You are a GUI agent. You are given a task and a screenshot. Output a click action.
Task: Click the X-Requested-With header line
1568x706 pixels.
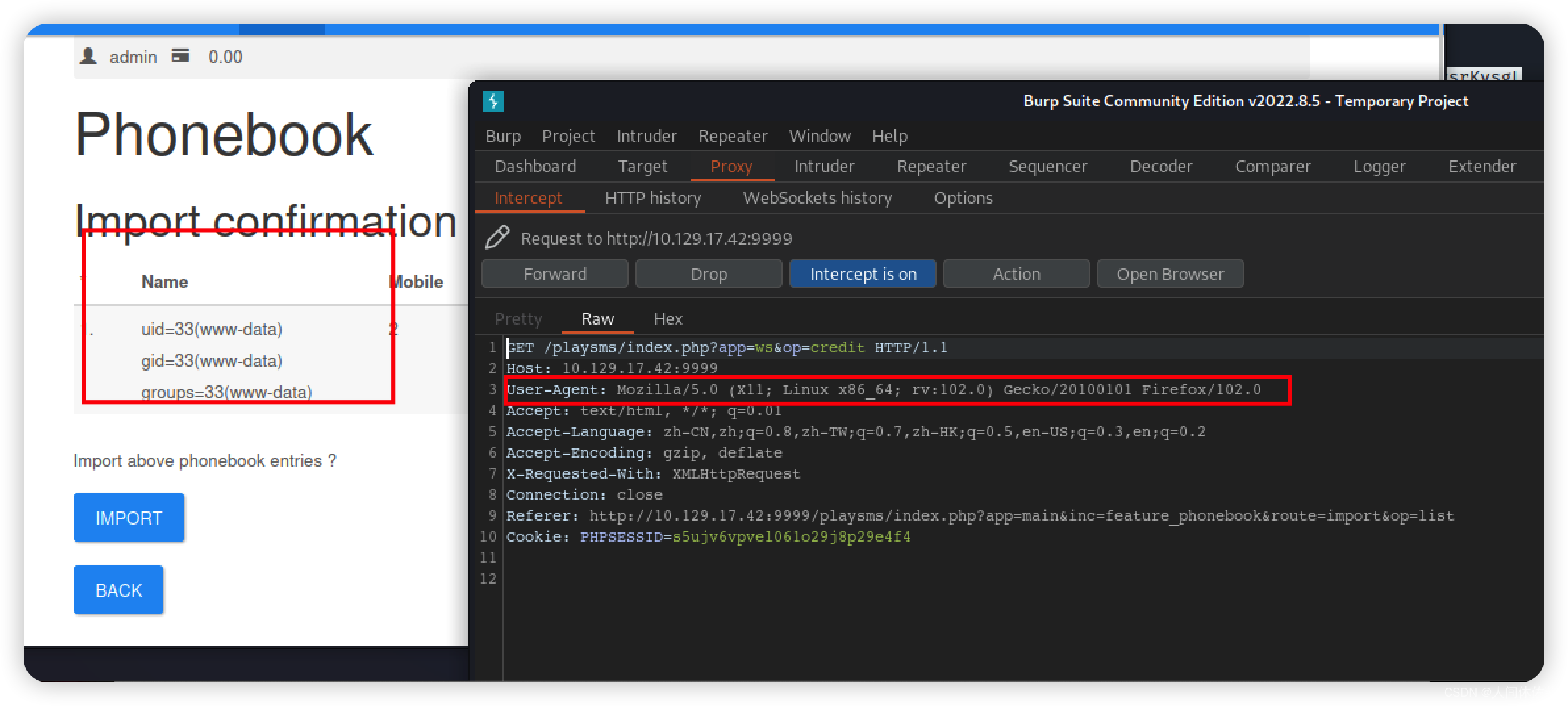(653, 473)
